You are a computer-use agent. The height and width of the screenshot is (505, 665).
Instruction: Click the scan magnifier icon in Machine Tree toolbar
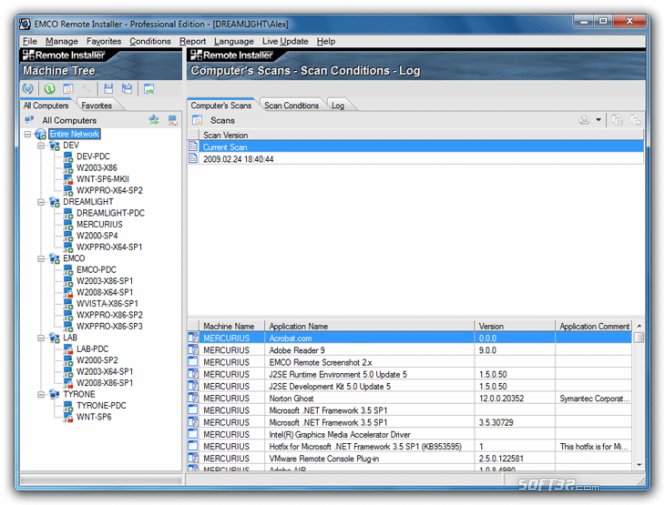68,89
